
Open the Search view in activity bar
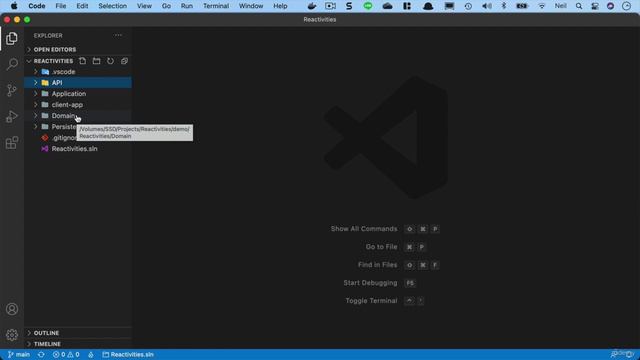pyautogui.click(x=12, y=64)
